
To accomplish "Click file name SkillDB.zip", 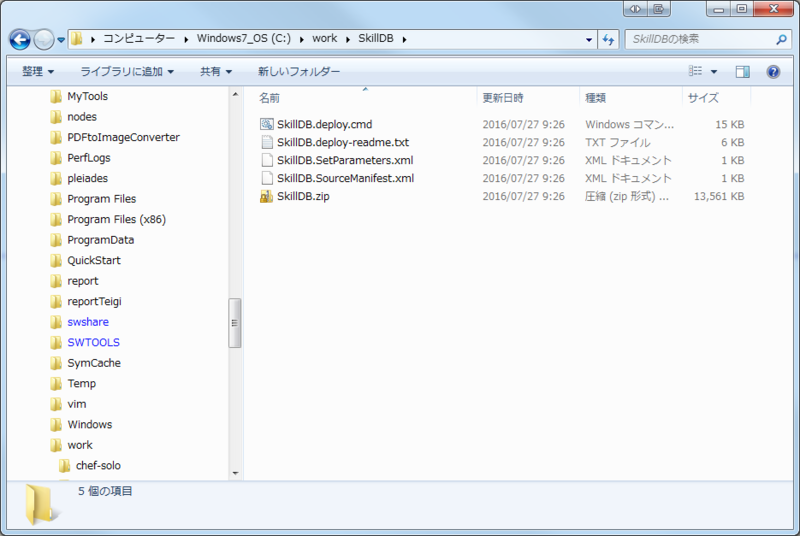I will pyautogui.click(x=303, y=196).
